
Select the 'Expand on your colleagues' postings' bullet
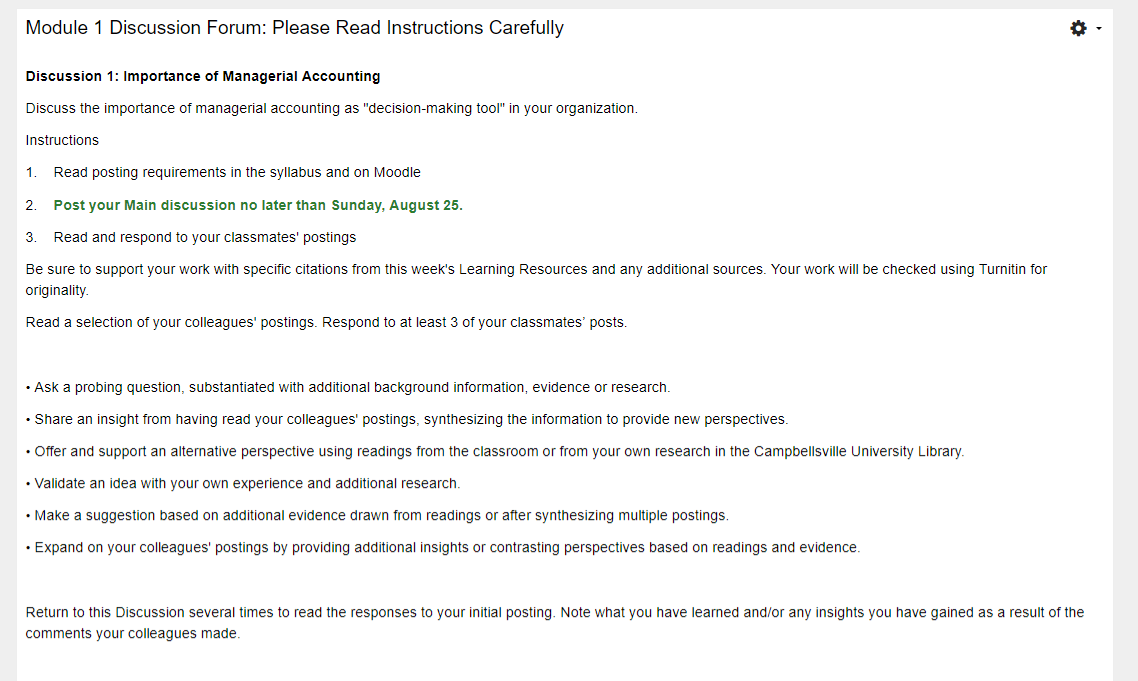coord(443,547)
